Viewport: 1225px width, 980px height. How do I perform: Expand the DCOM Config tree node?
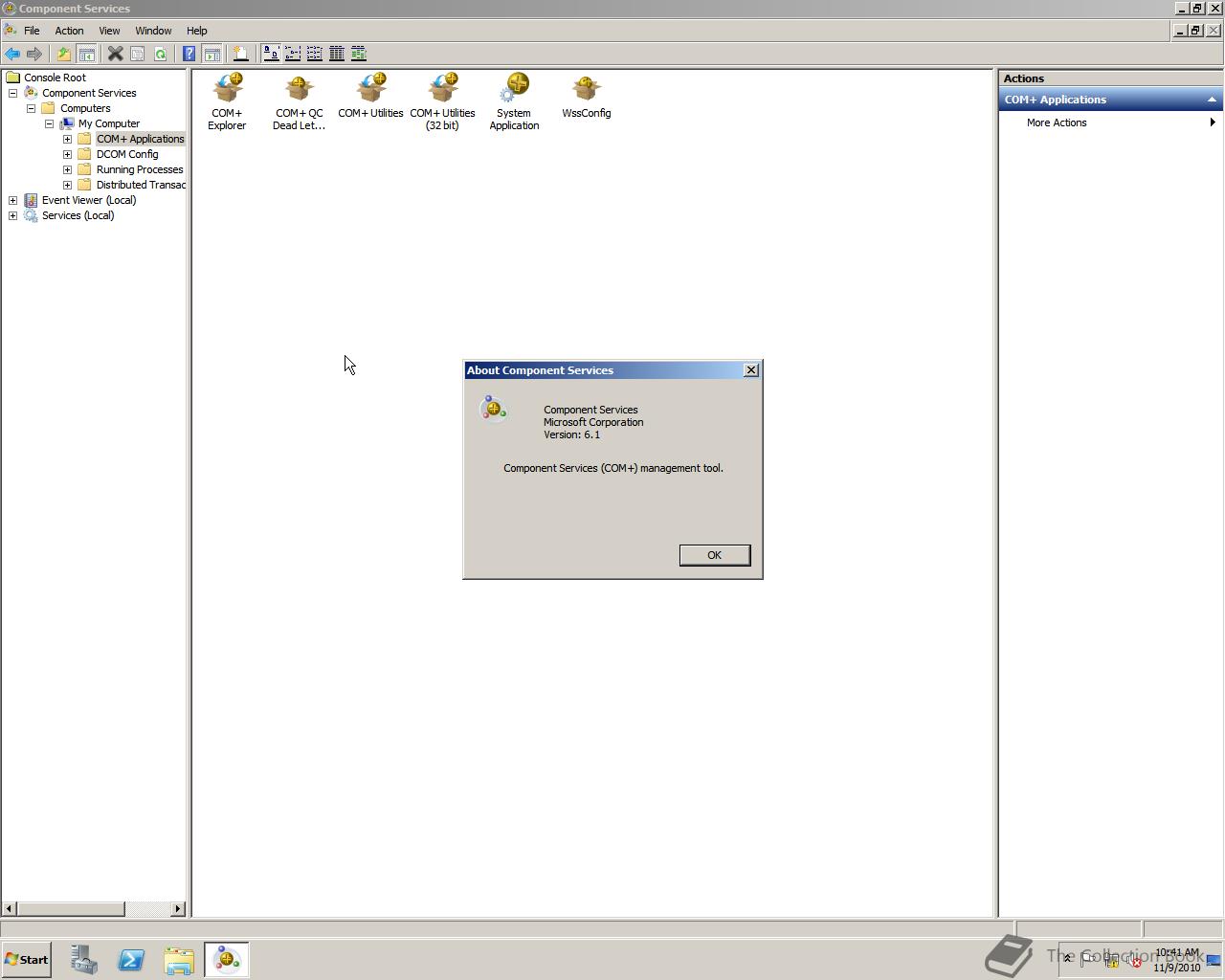pos(68,154)
